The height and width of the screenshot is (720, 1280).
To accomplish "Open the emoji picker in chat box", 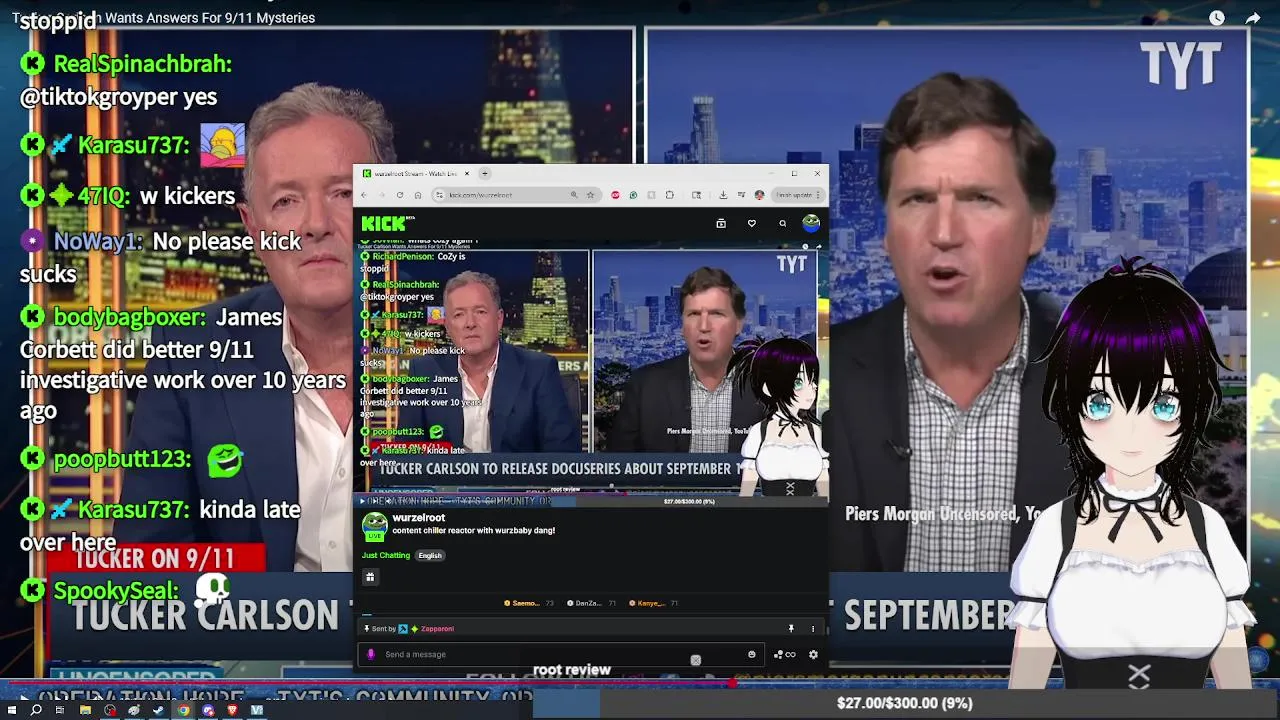I will [x=752, y=654].
